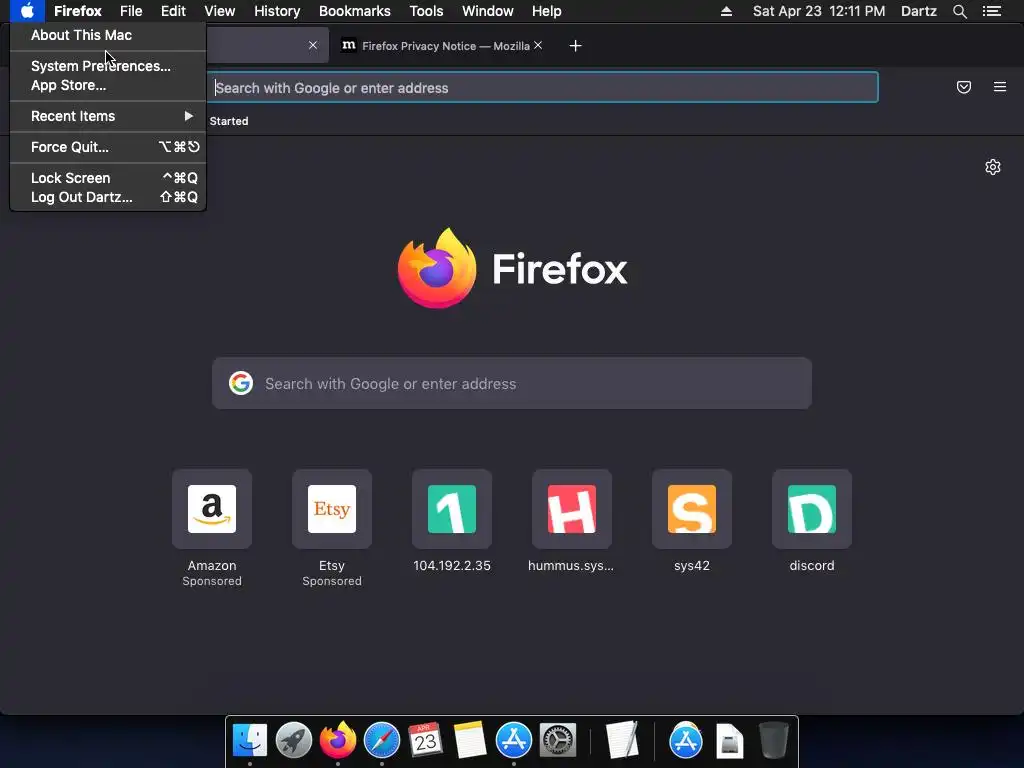
Task: Open Spotlight search magnifier icon
Action: (960, 11)
